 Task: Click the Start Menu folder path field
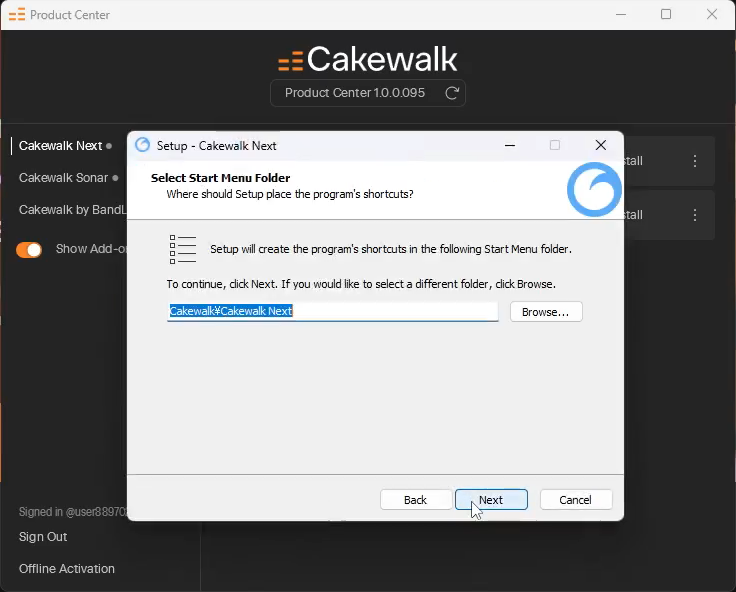[332, 311]
